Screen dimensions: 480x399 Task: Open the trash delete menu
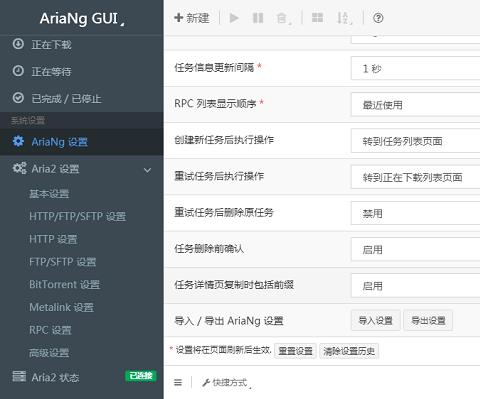point(283,18)
